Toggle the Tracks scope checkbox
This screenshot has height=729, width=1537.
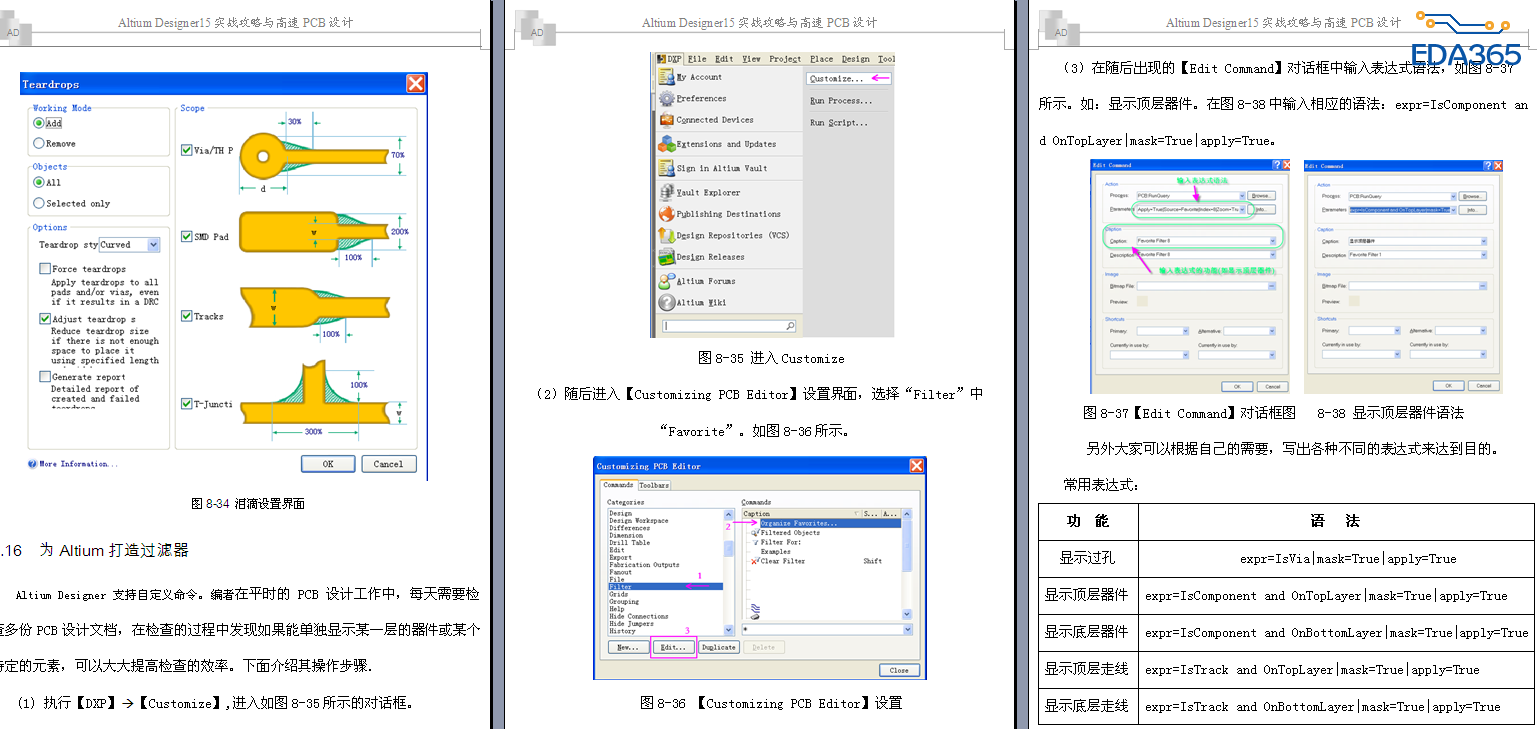point(187,316)
